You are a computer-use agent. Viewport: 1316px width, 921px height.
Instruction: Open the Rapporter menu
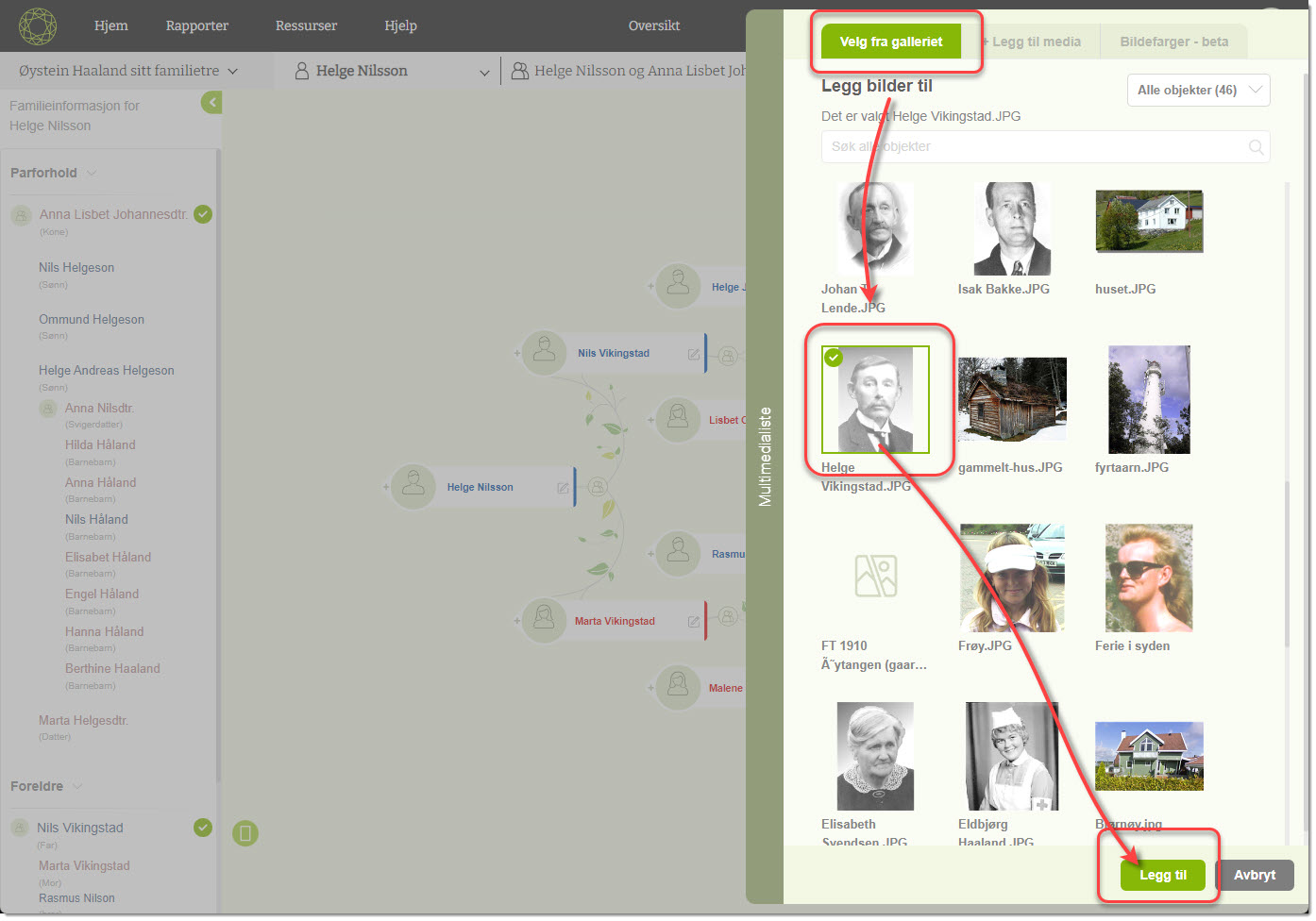pyautogui.click(x=196, y=25)
